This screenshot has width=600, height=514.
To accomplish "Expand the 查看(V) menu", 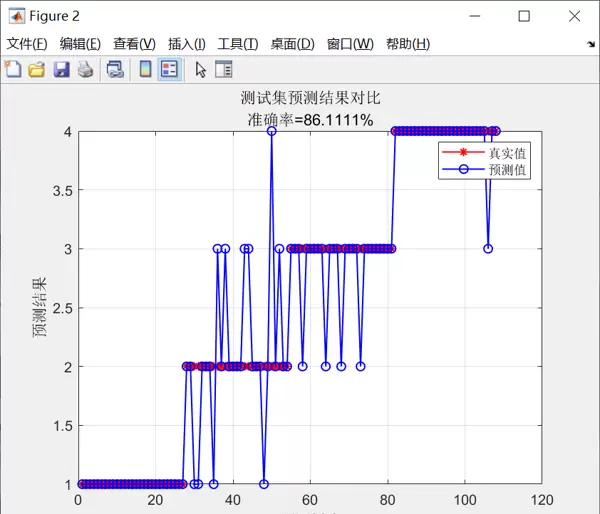I will [134, 44].
